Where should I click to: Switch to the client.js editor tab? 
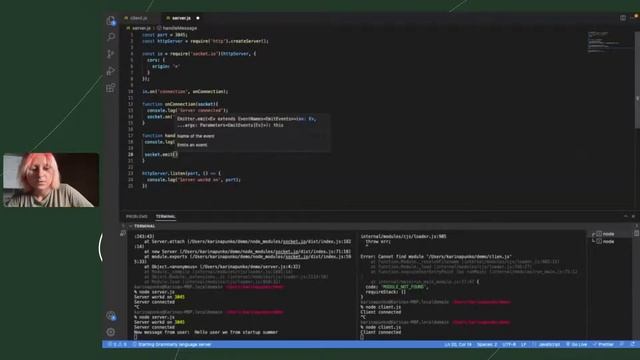[x=139, y=18]
